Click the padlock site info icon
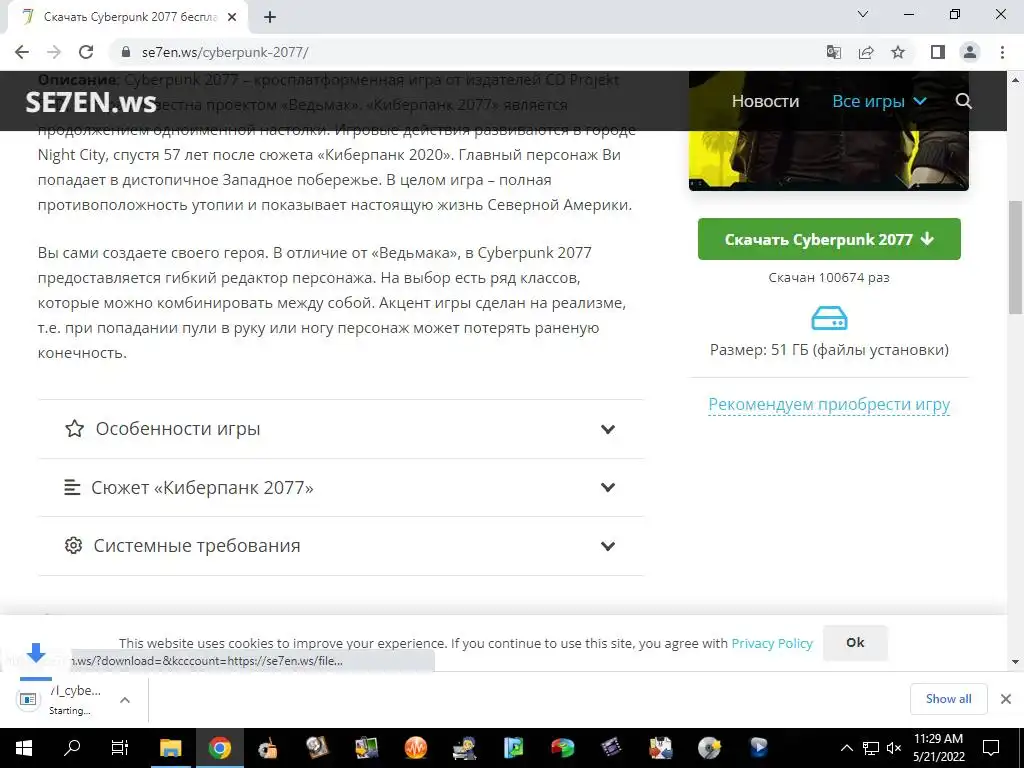 126,52
